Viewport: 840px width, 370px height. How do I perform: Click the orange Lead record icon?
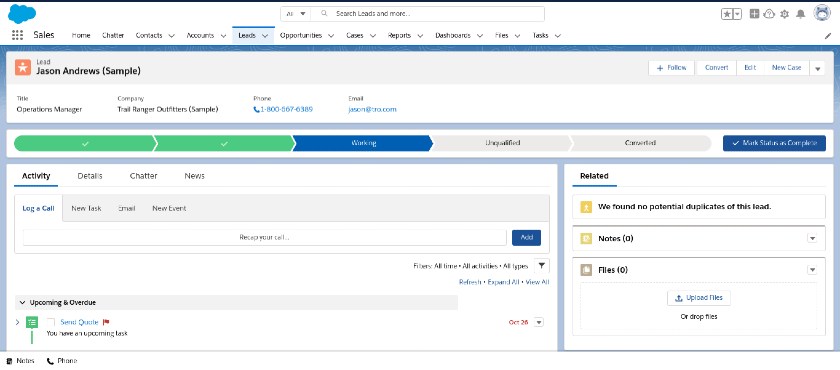(x=23, y=67)
